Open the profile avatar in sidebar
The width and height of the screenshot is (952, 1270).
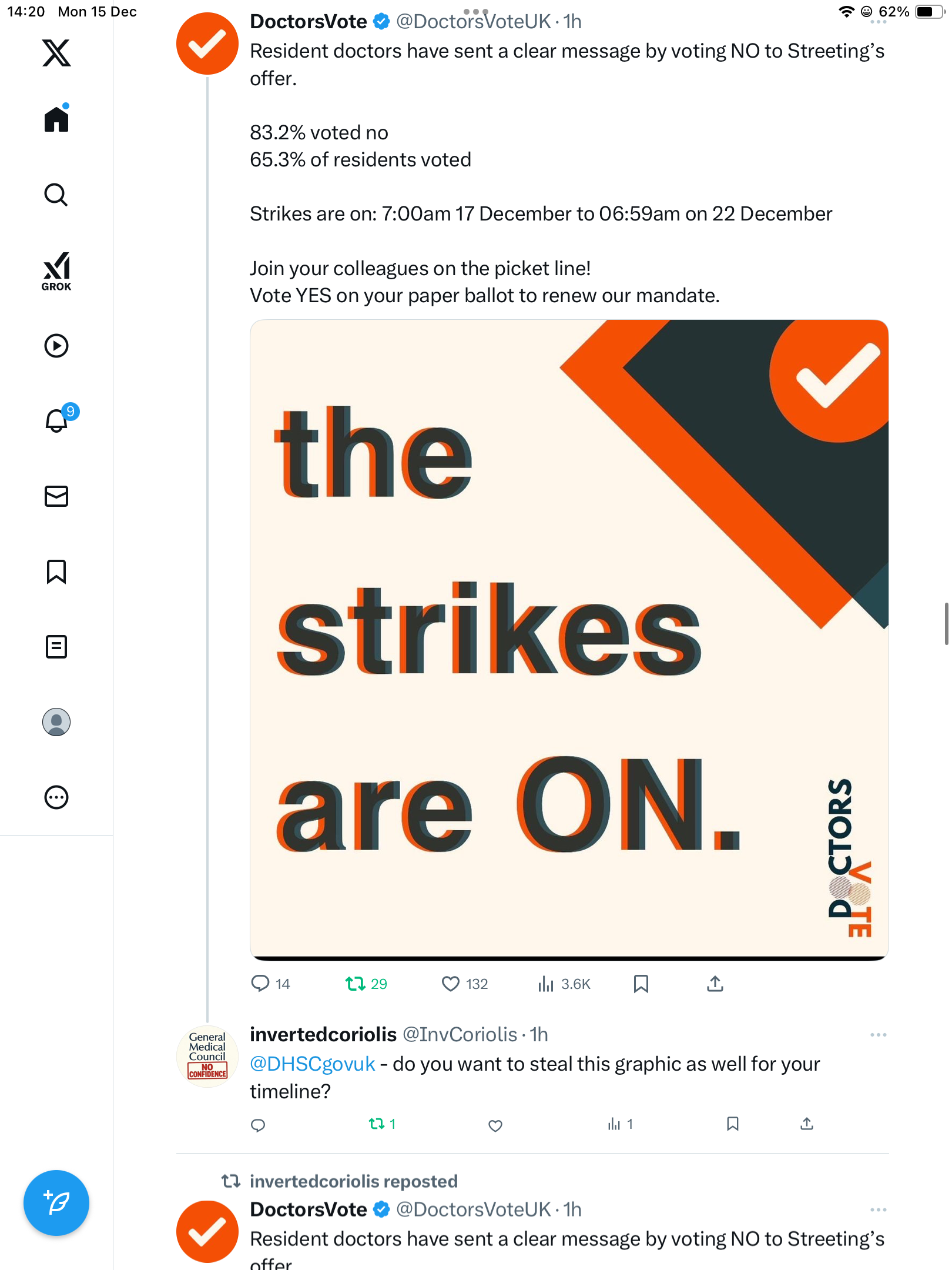pos(56,722)
